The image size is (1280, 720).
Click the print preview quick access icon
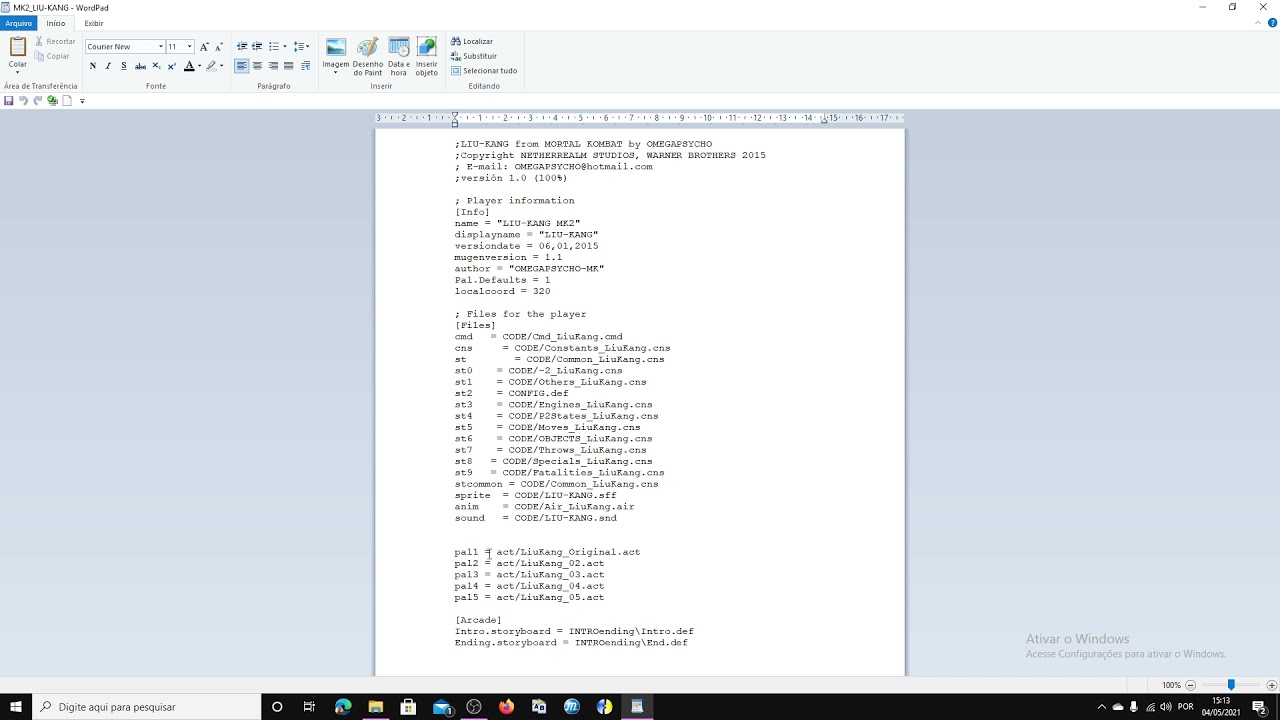(x=52, y=100)
